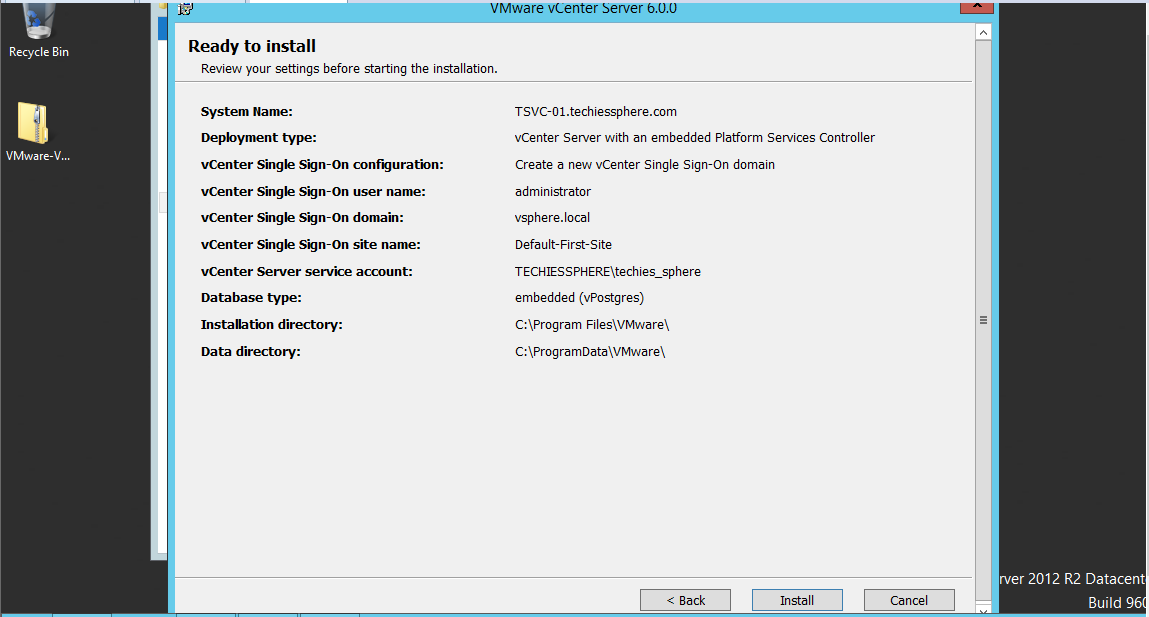Click the Install button
Screen dimensions: 1149x617
coord(797,600)
